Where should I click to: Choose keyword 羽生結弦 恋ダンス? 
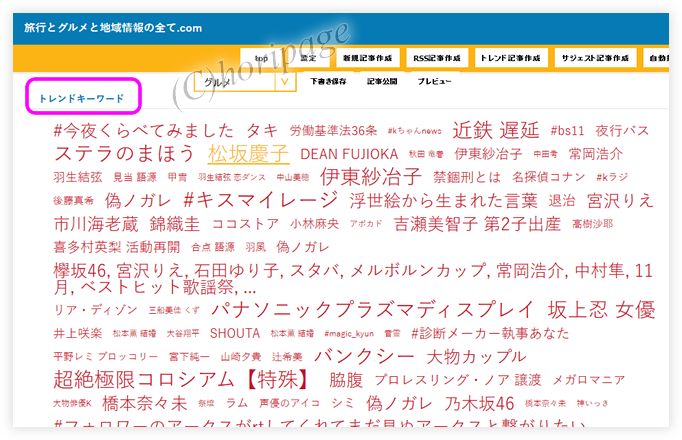[231, 177]
